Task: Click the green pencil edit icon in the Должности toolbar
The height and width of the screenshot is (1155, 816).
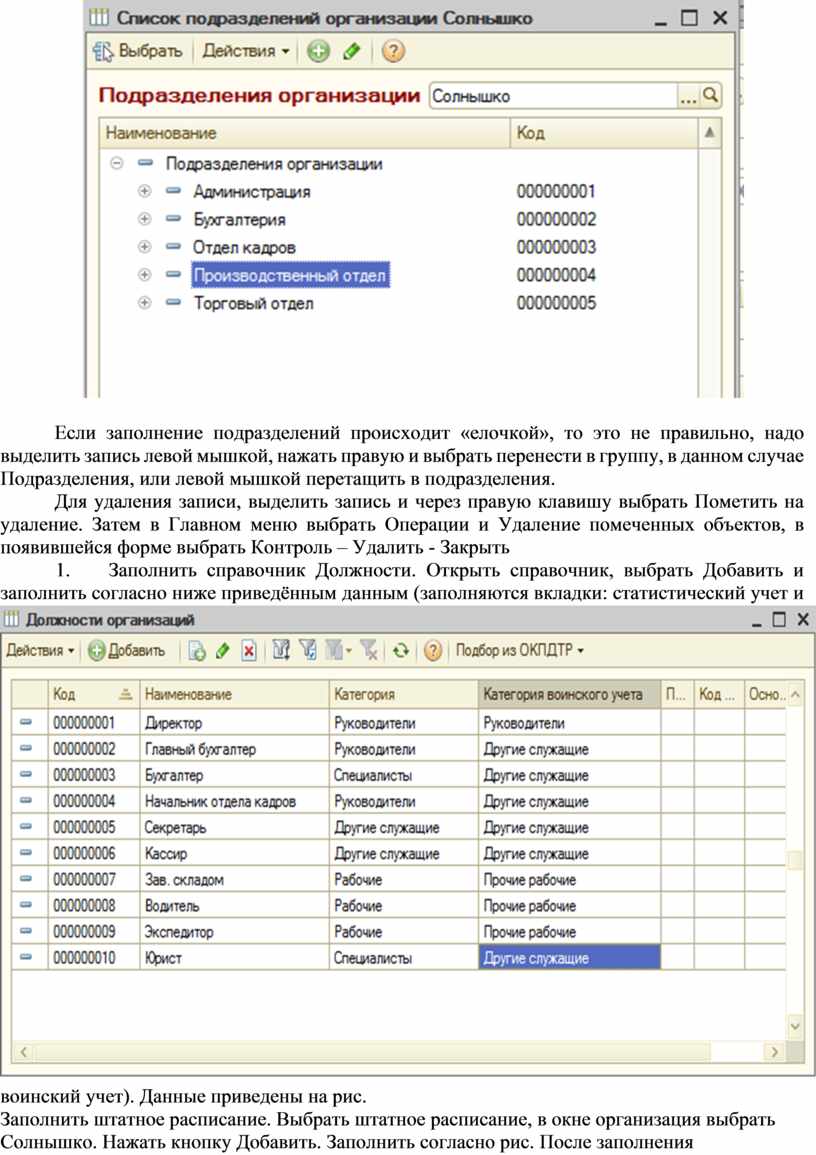Action: click(222, 650)
